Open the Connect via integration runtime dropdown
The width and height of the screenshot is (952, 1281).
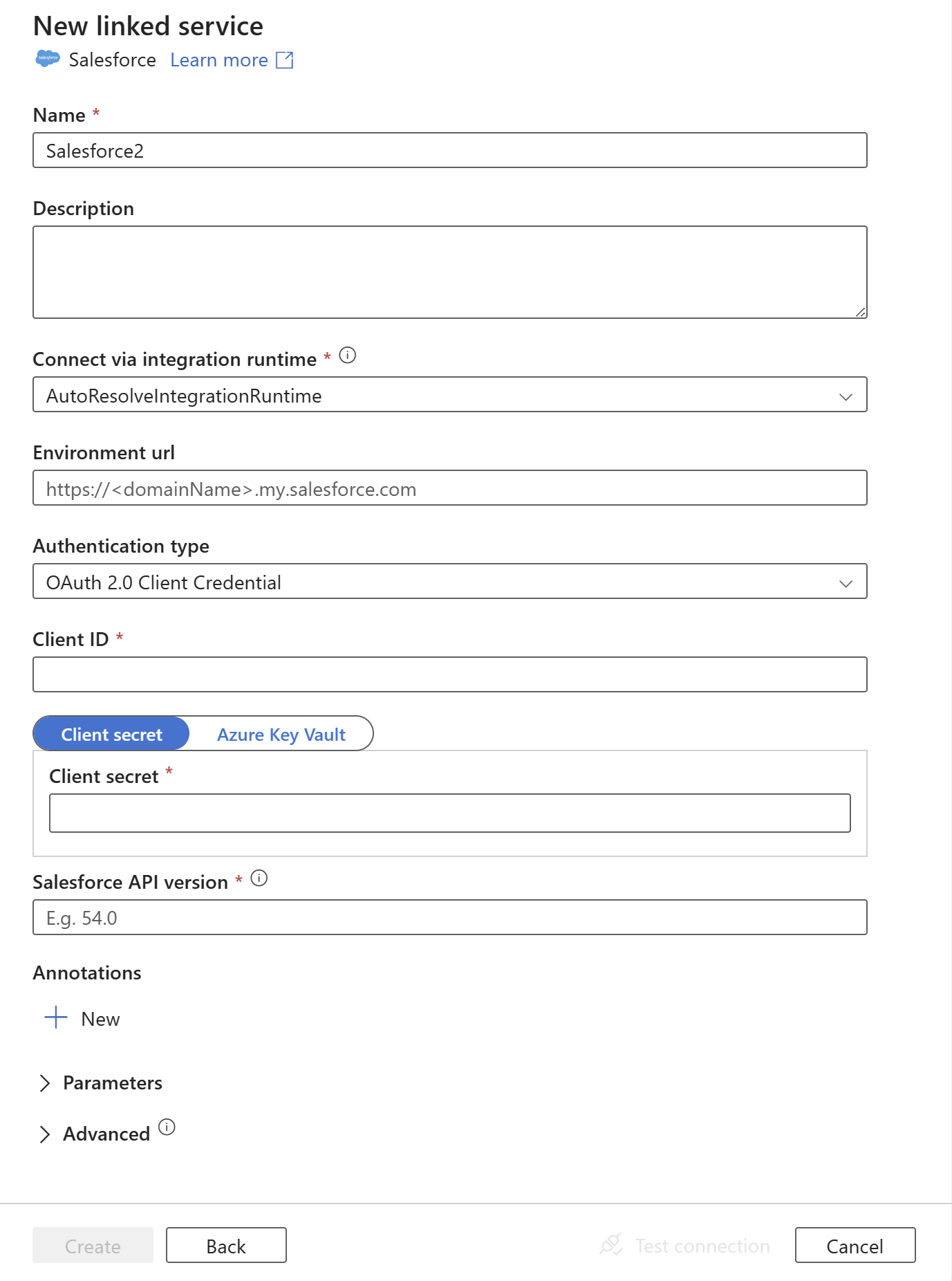tap(845, 395)
